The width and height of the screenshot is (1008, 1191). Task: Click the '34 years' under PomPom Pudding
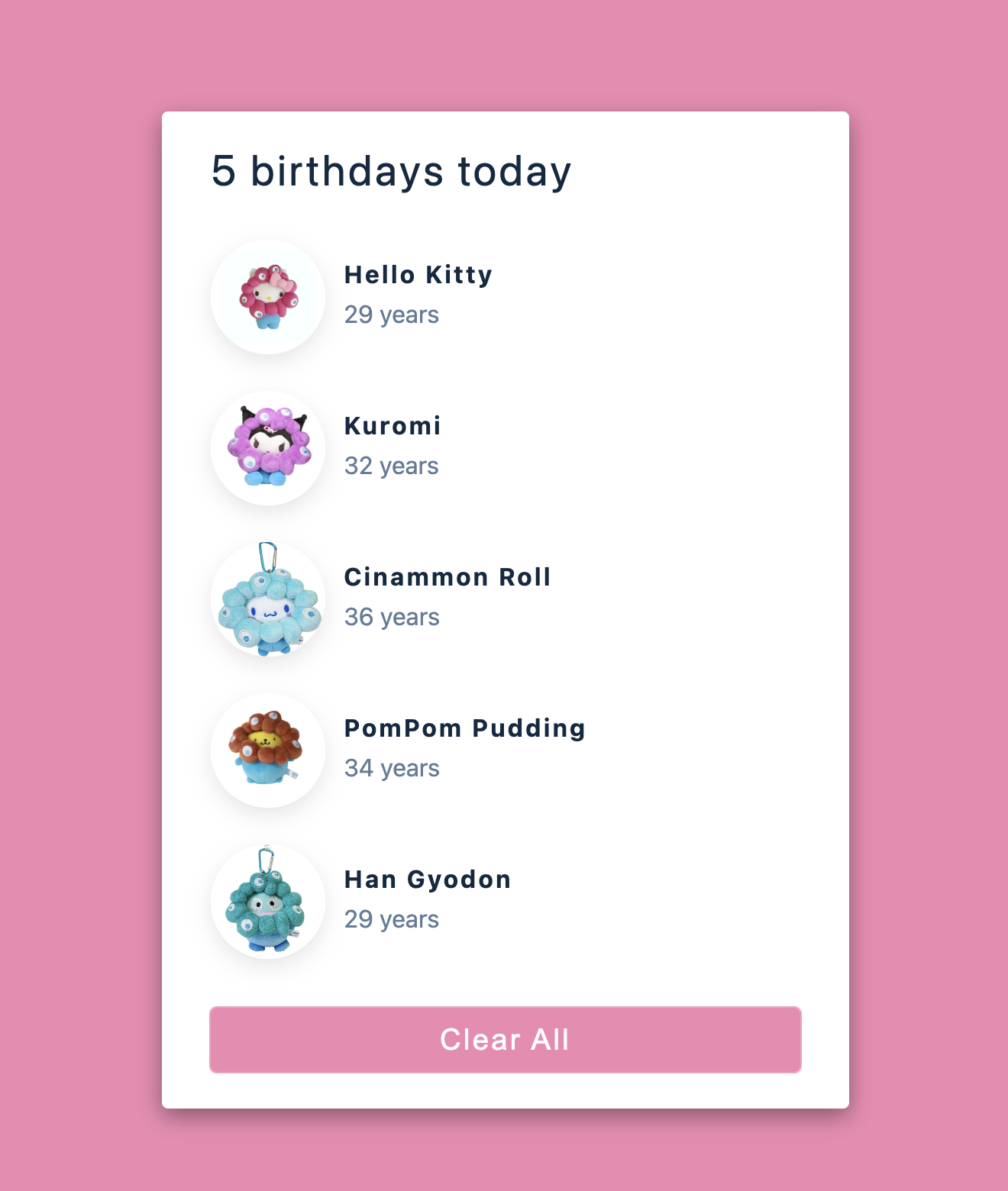click(x=392, y=768)
